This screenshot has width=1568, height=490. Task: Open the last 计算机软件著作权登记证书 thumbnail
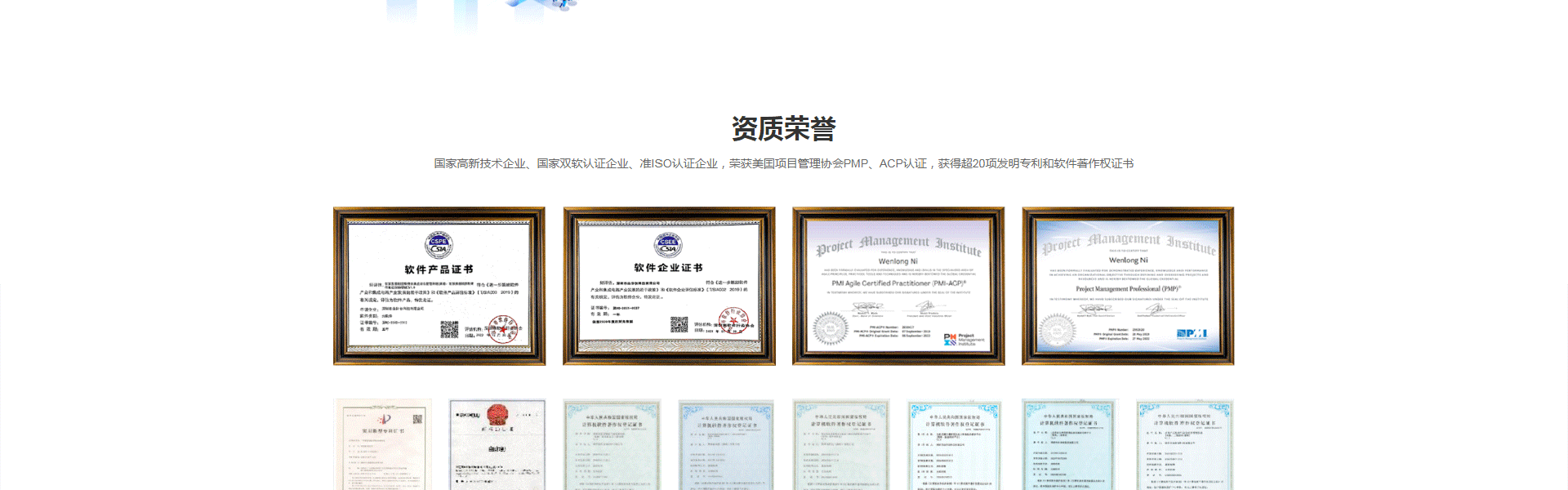tap(1185, 445)
